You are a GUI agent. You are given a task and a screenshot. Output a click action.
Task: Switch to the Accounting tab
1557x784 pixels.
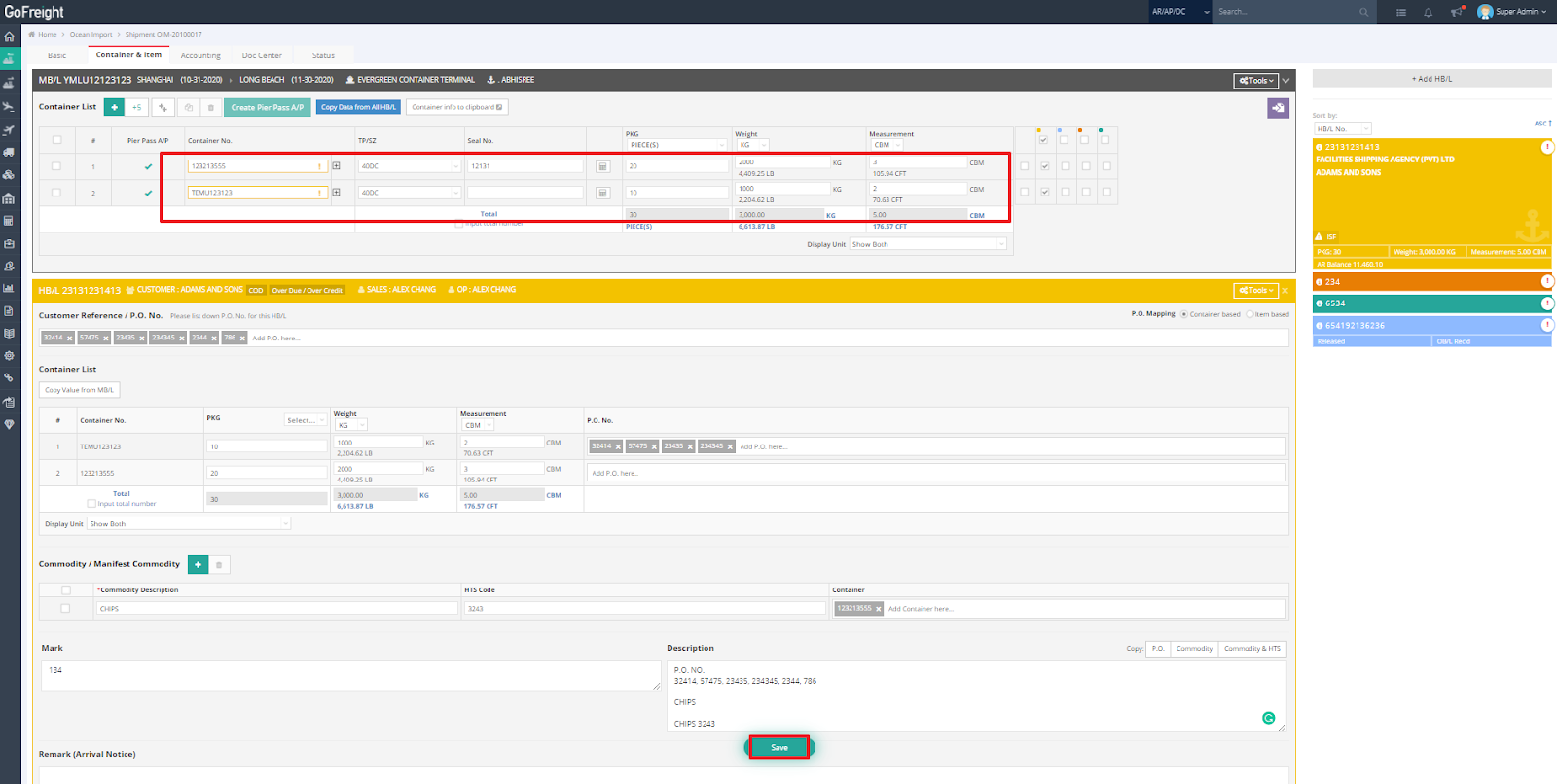pyautogui.click(x=200, y=55)
